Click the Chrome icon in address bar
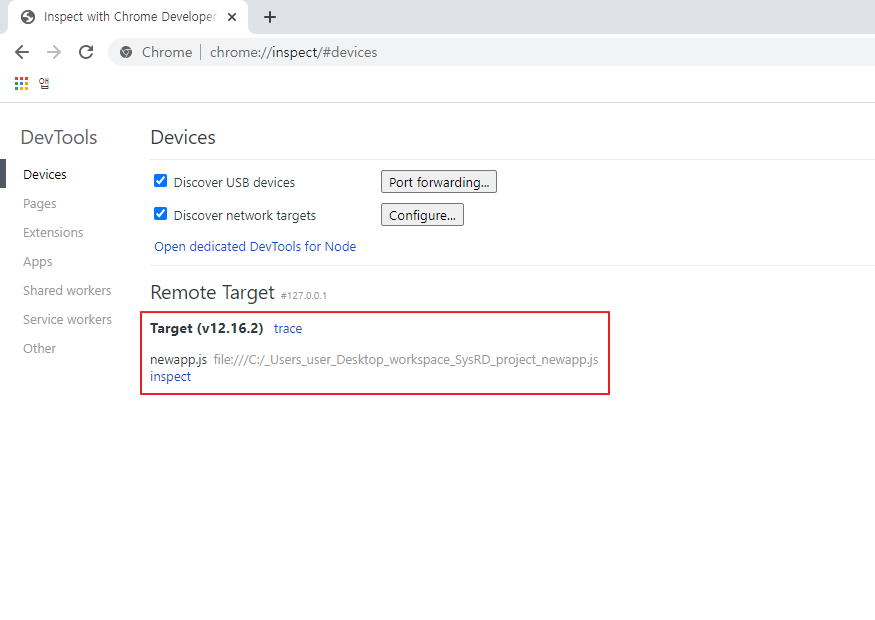Viewport: 875px width, 620px height. [126, 52]
